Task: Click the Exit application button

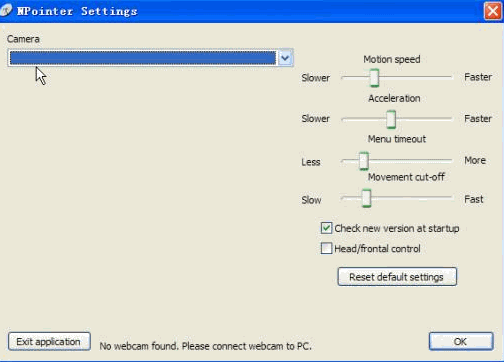Action: [49, 341]
